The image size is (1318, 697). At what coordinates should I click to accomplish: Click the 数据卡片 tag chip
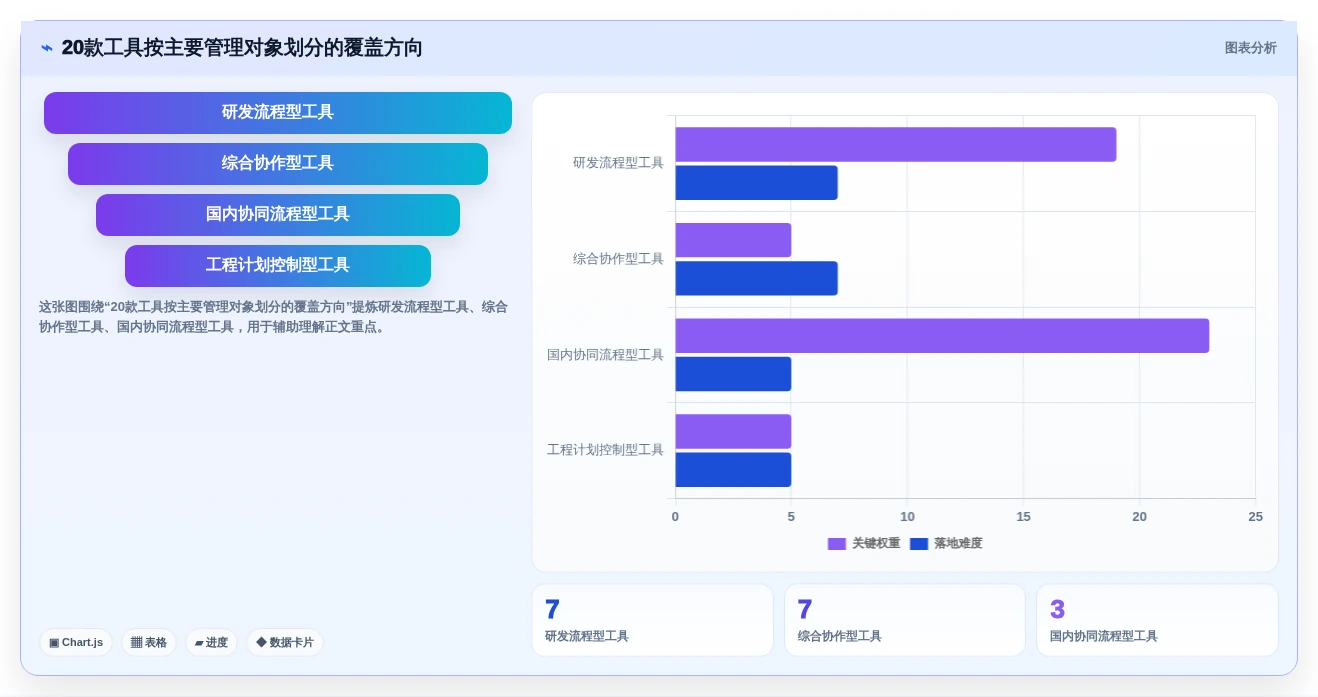285,642
